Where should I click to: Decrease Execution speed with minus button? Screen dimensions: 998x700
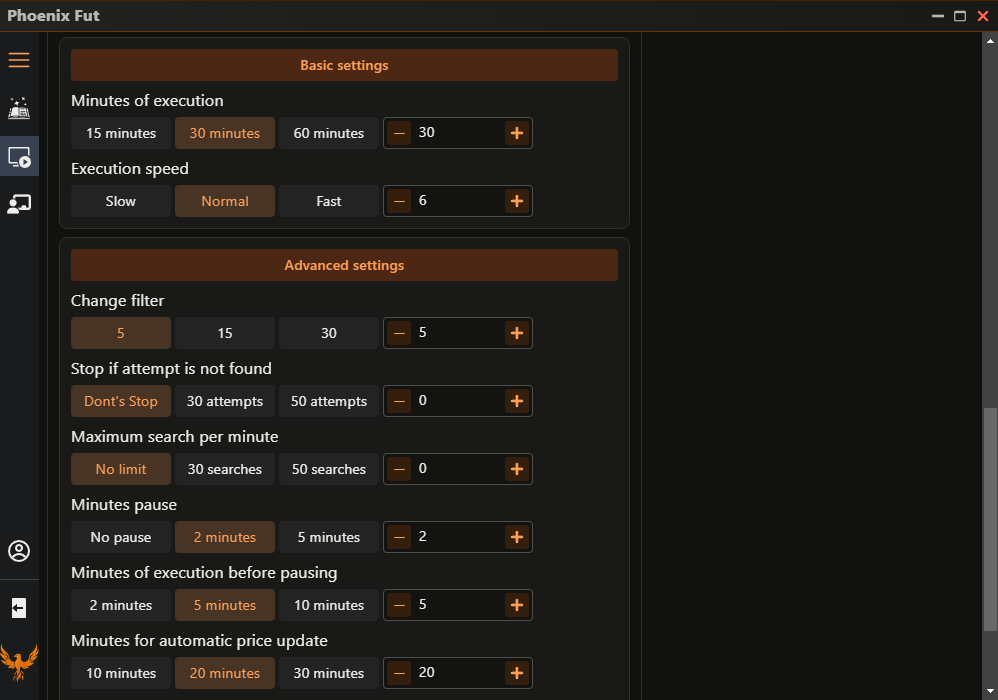[x=399, y=201]
